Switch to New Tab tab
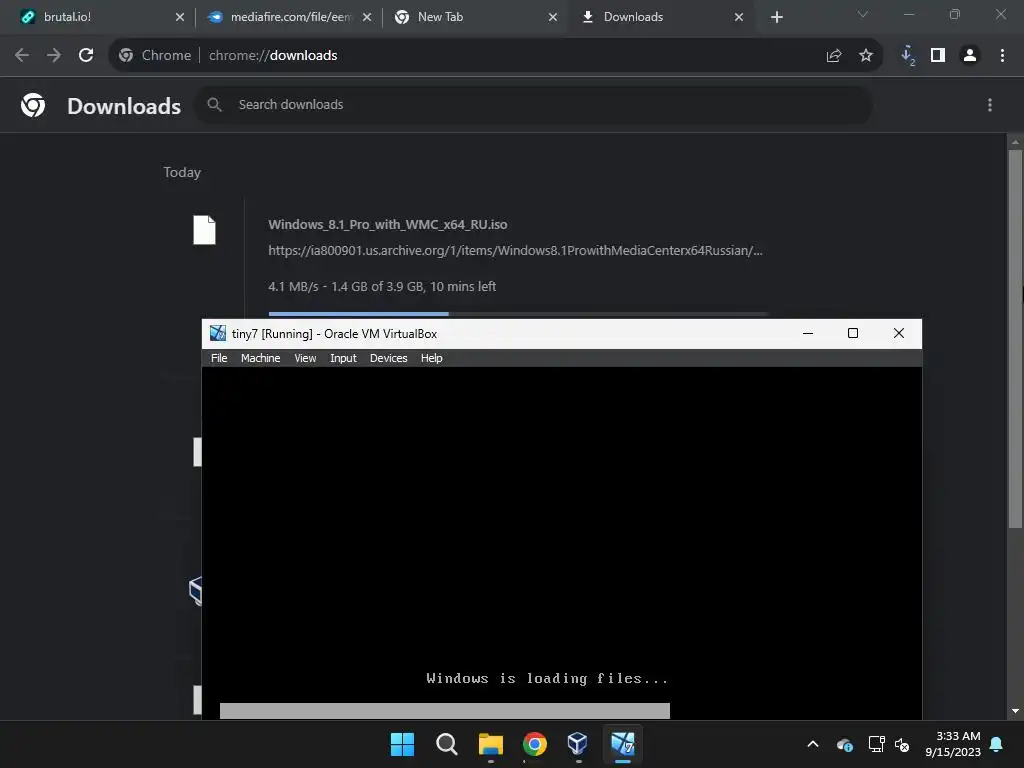This screenshot has width=1024, height=768. (x=475, y=17)
